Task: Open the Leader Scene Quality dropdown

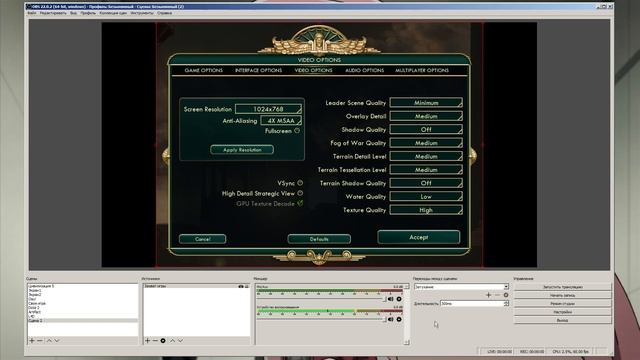Action: point(426,102)
